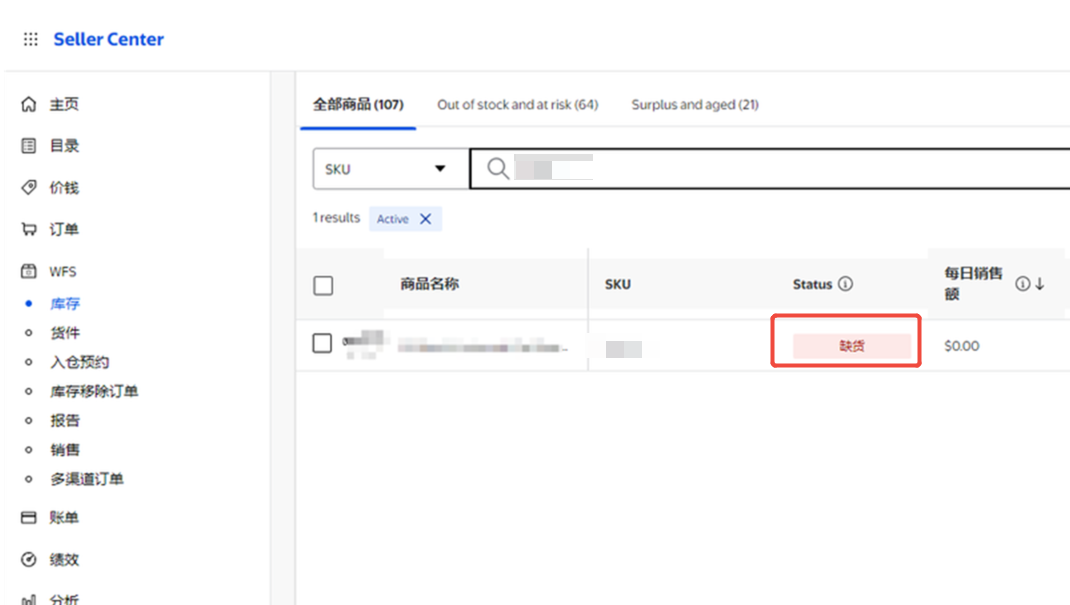Click the Status column info icon
This screenshot has width=1070, height=605.
click(x=846, y=284)
